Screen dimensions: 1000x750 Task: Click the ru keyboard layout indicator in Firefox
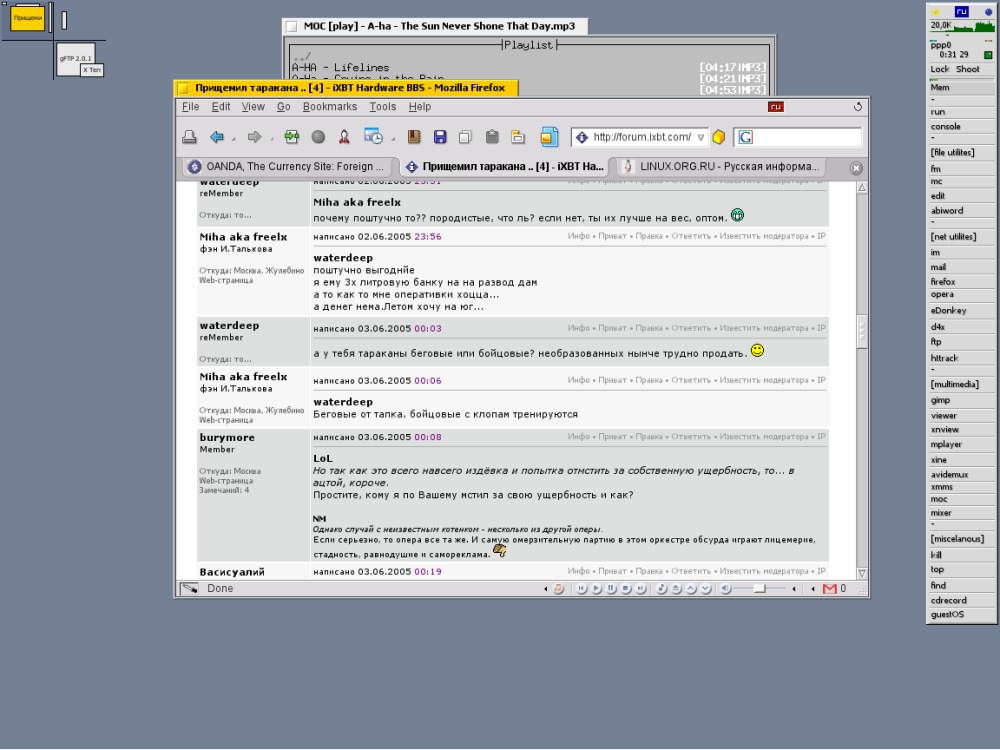click(x=776, y=107)
